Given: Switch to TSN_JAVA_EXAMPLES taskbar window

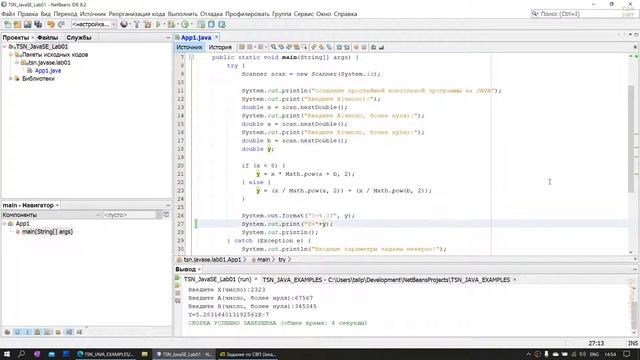Looking at the screenshot, I should [x=105, y=354].
